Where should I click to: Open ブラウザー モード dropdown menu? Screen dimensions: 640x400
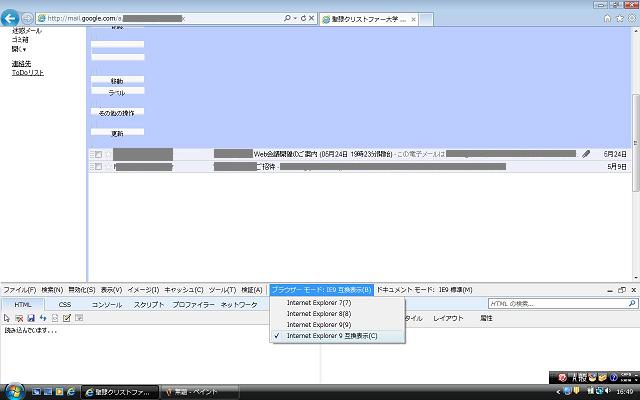point(321,290)
